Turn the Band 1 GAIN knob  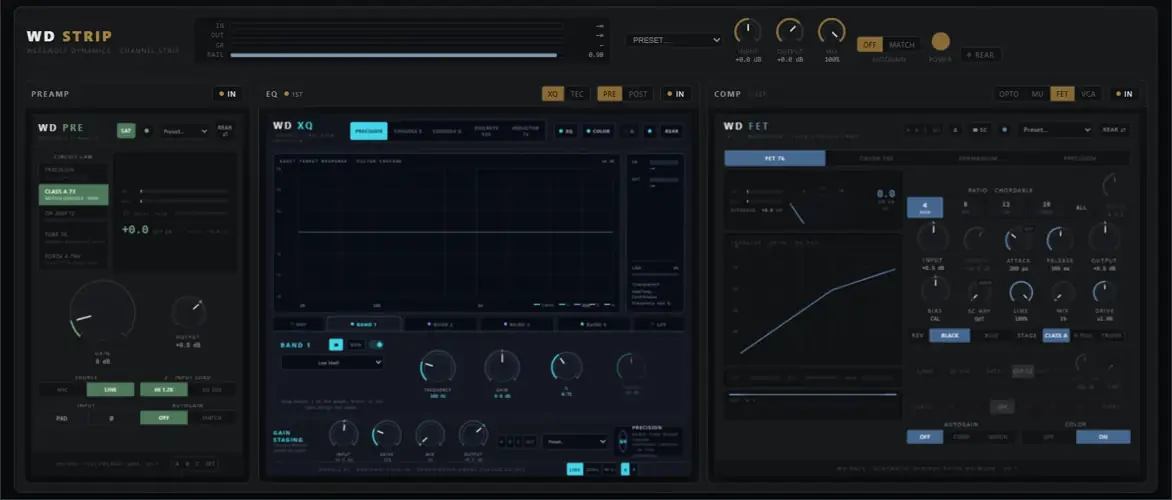click(x=502, y=367)
